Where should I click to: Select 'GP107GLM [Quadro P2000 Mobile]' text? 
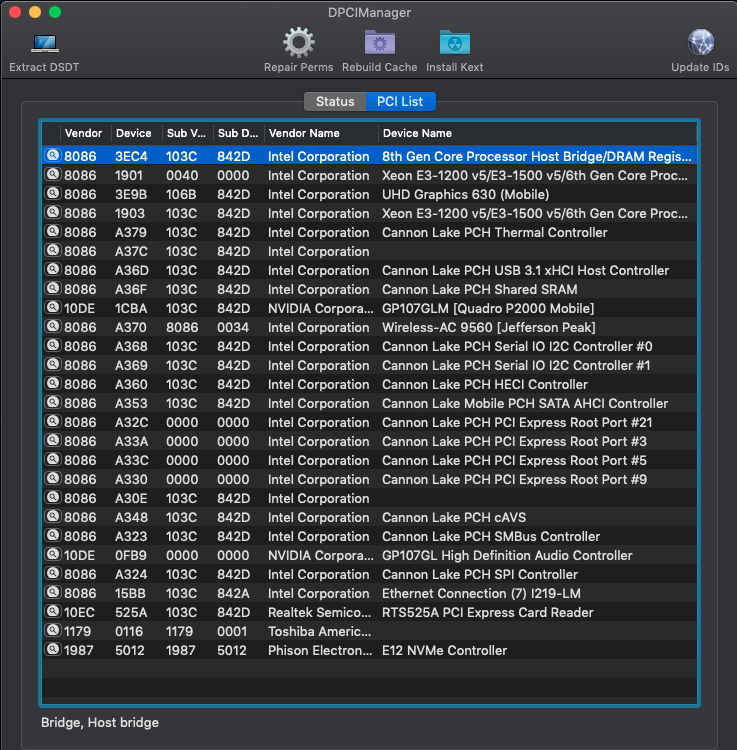click(x=488, y=309)
